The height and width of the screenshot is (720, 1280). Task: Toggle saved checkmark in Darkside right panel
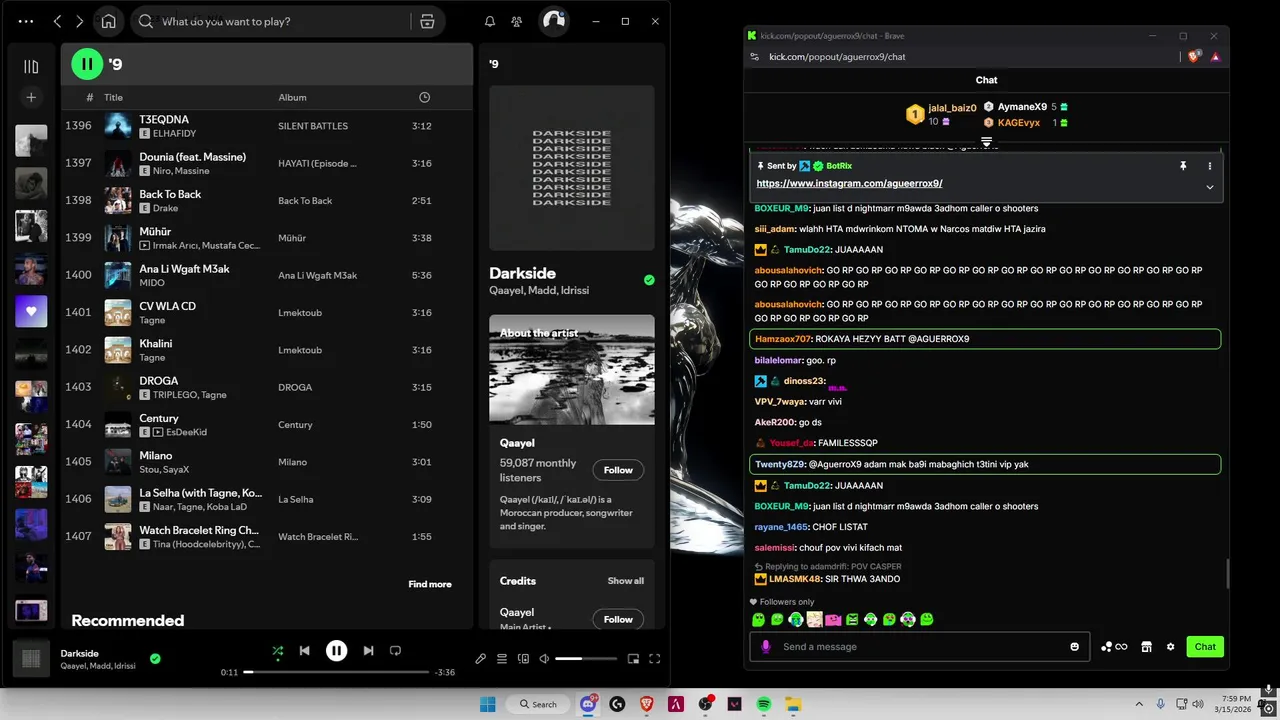[x=649, y=280]
